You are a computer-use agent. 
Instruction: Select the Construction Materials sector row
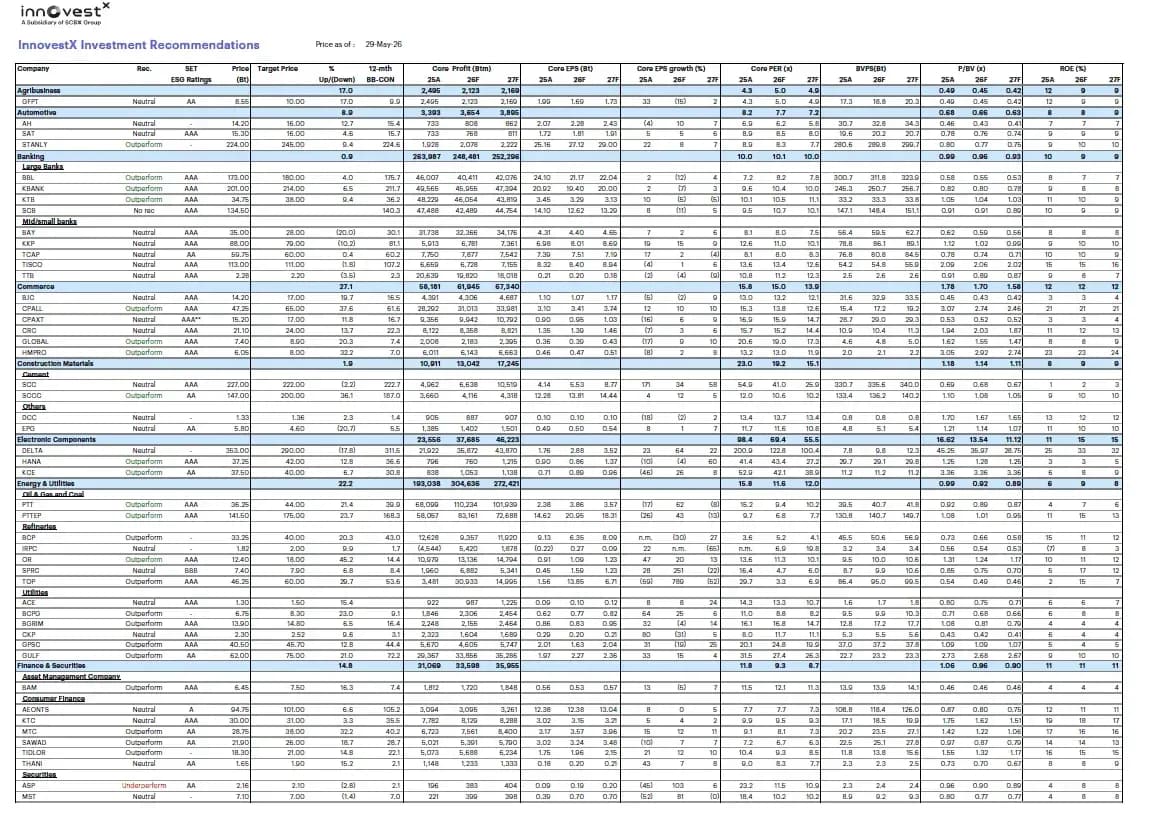tap(569, 363)
